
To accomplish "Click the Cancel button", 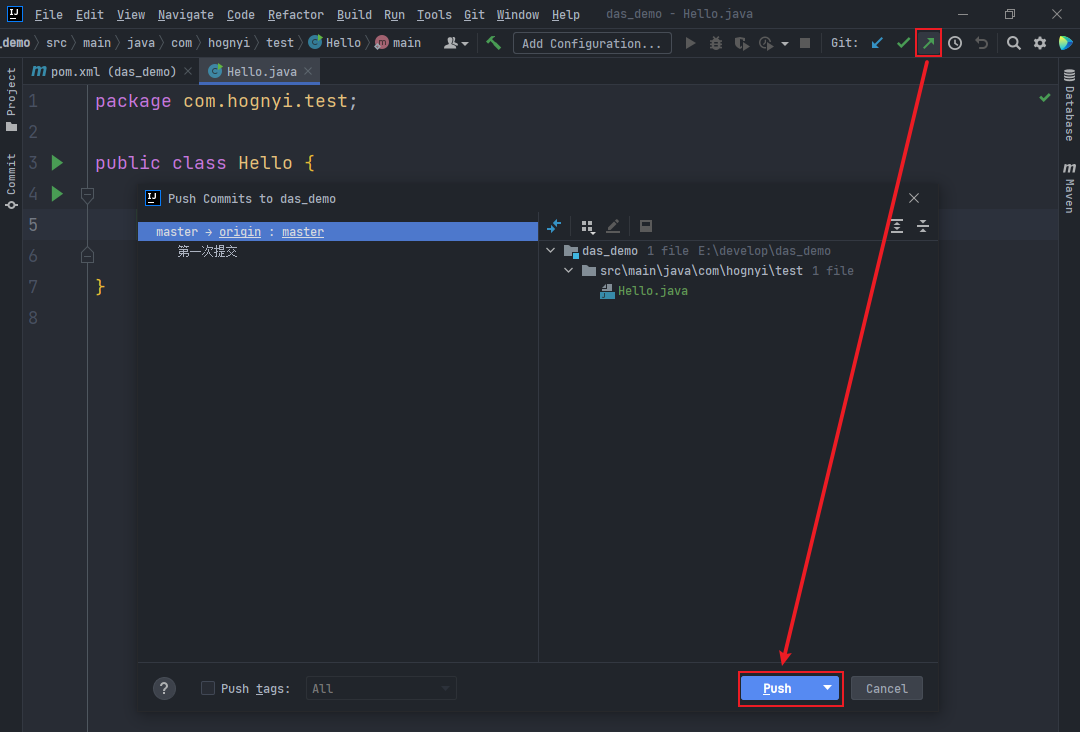I will tap(886, 688).
